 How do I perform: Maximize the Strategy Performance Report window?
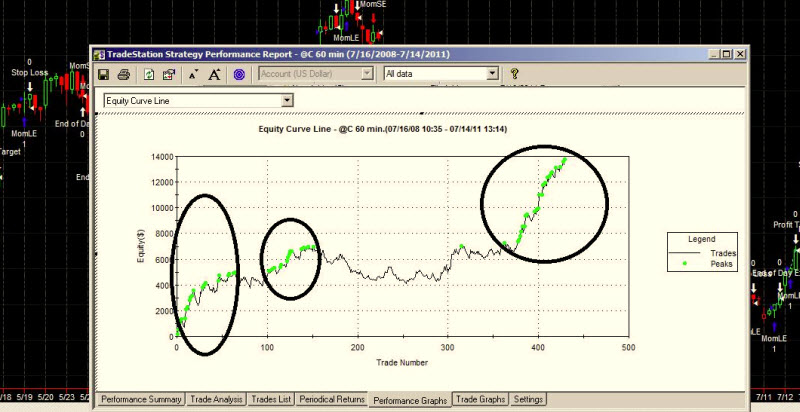[727, 54]
